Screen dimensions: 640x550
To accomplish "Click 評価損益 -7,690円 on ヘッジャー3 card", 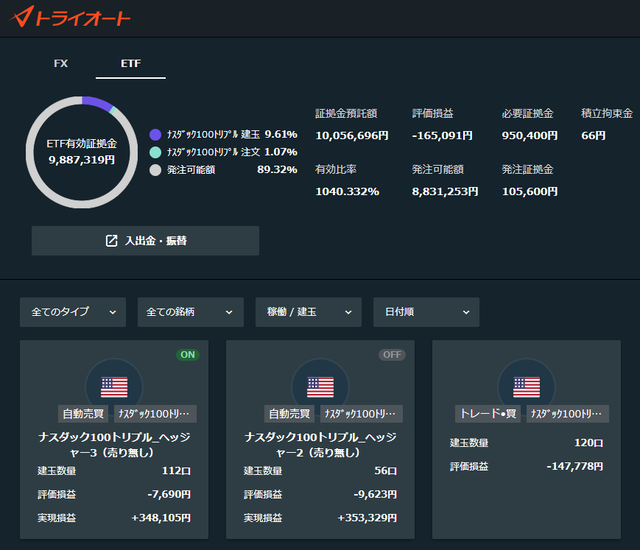I will 114,495.
